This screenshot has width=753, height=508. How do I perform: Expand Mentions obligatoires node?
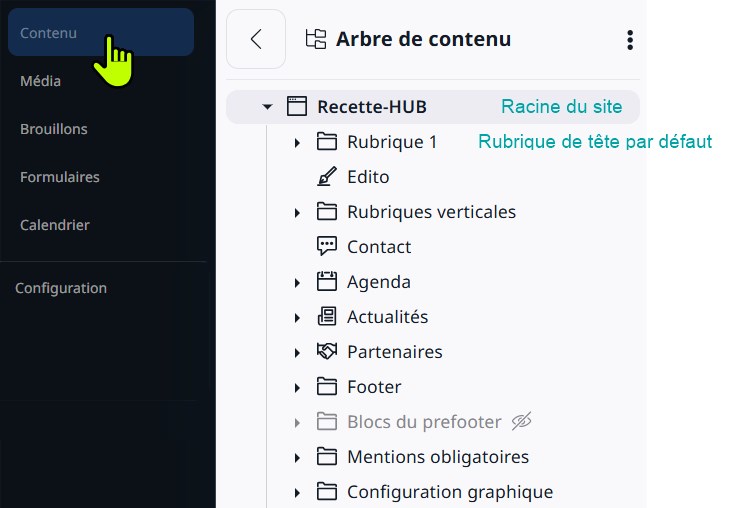pos(297,458)
